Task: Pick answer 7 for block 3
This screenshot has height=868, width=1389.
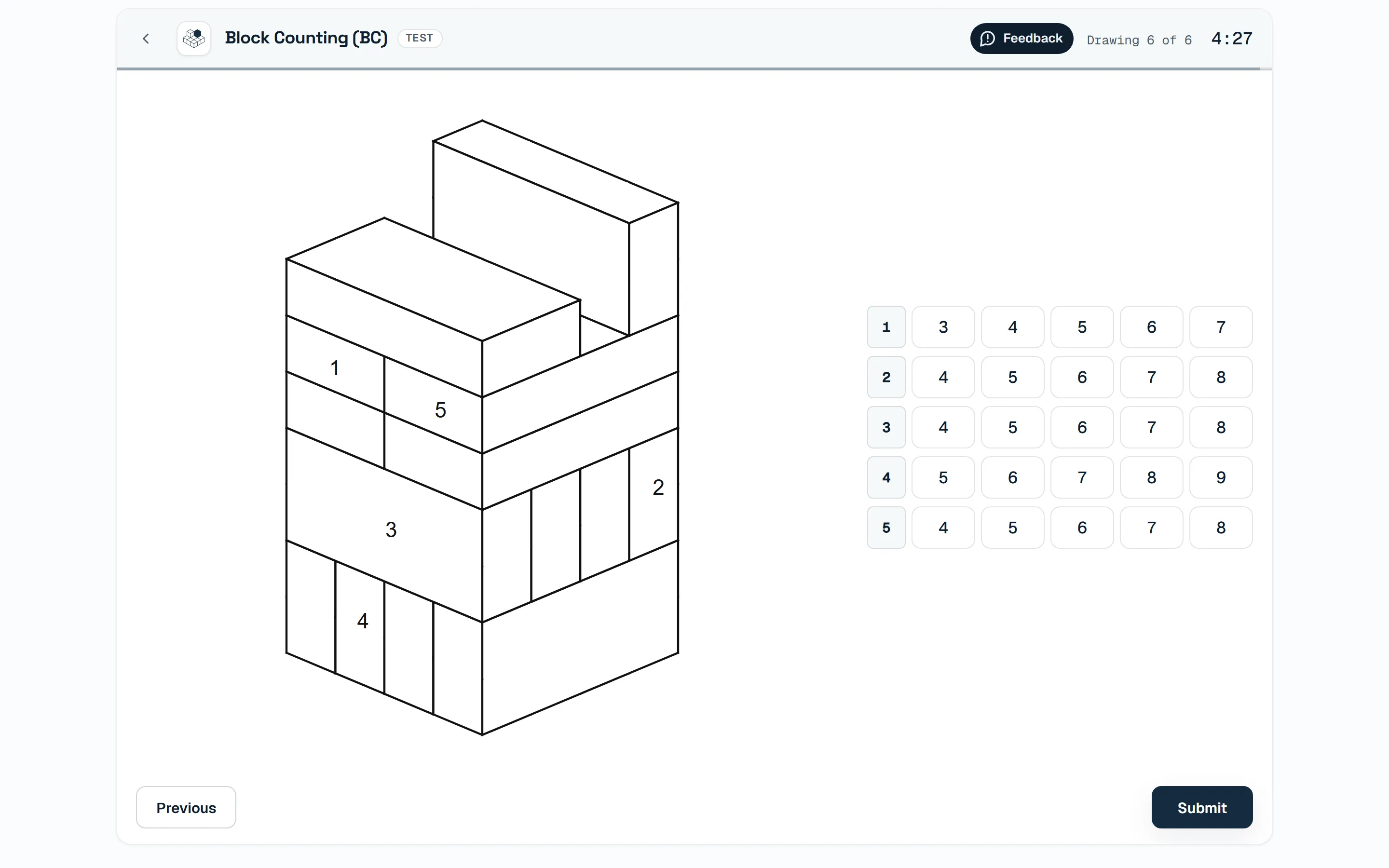Action: click(x=1151, y=427)
